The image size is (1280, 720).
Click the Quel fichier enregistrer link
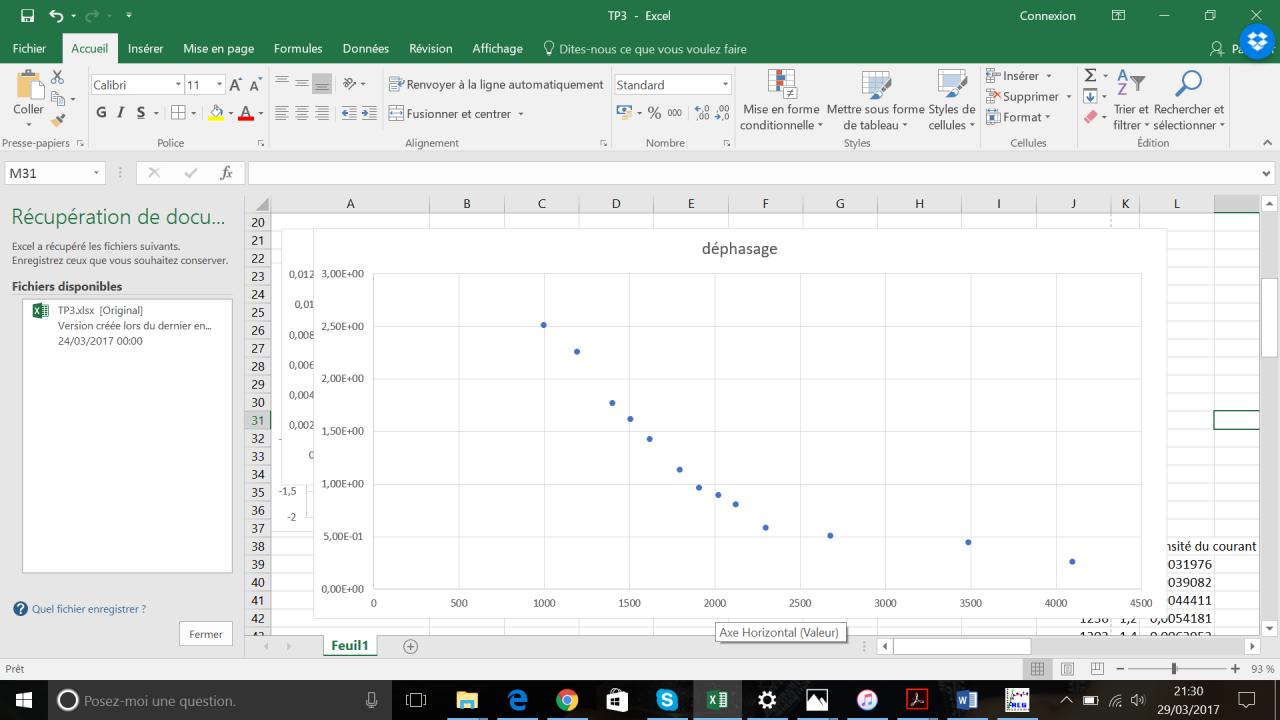(x=88, y=608)
